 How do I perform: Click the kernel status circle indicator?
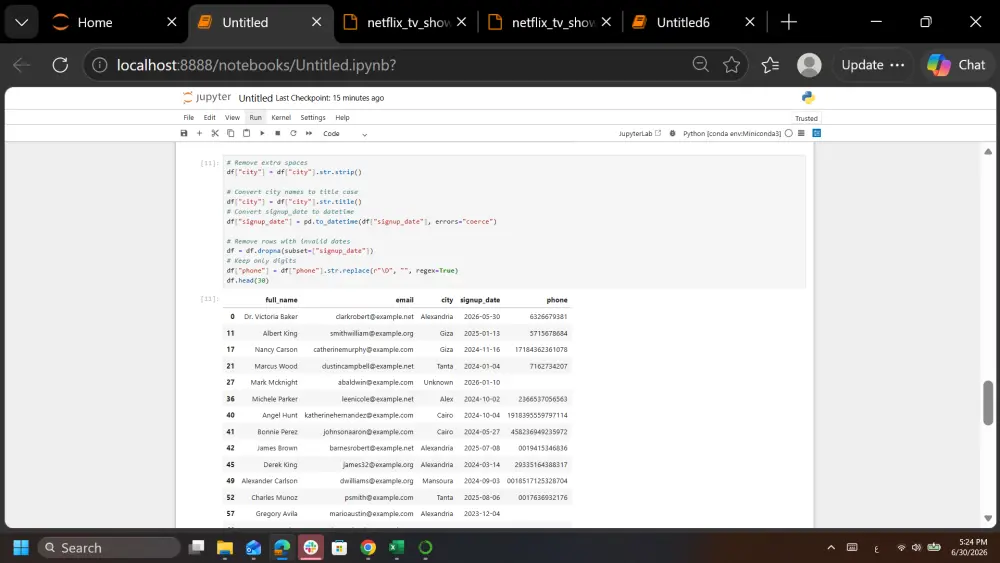tap(789, 133)
